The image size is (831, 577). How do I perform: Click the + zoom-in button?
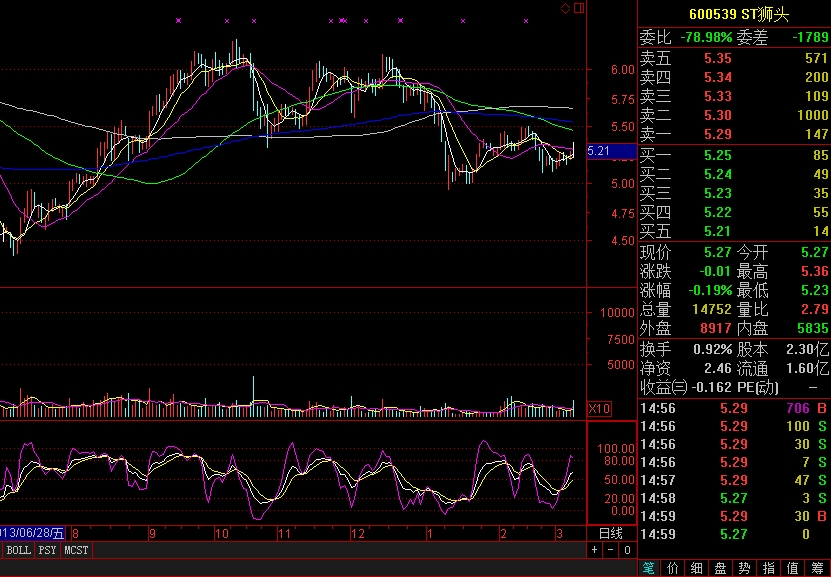tap(595, 550)
